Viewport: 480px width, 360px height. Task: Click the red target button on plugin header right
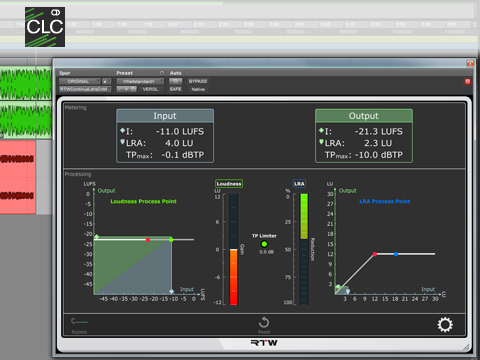tap(467, 81)
